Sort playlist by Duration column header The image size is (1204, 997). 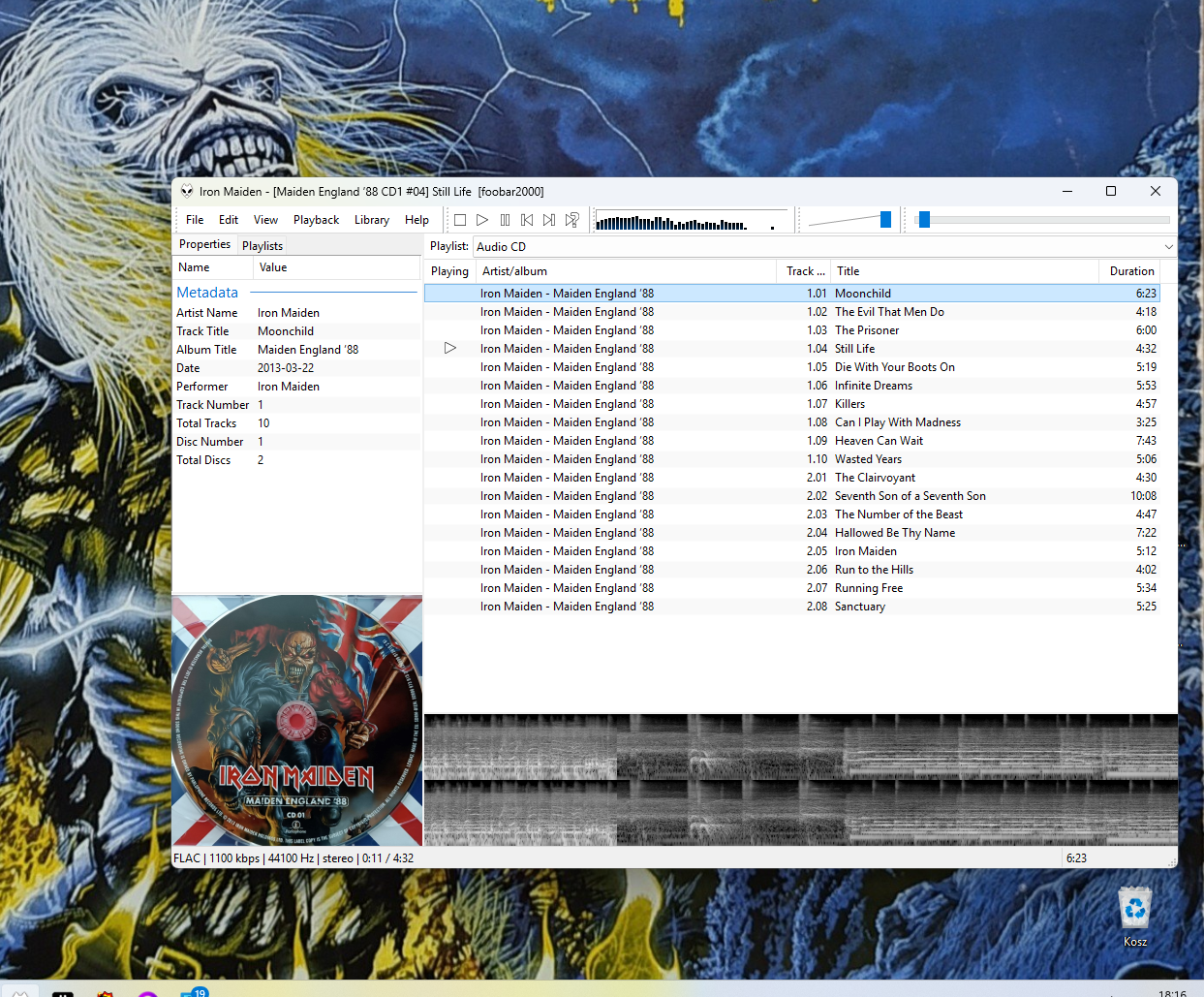(1131, 271)
